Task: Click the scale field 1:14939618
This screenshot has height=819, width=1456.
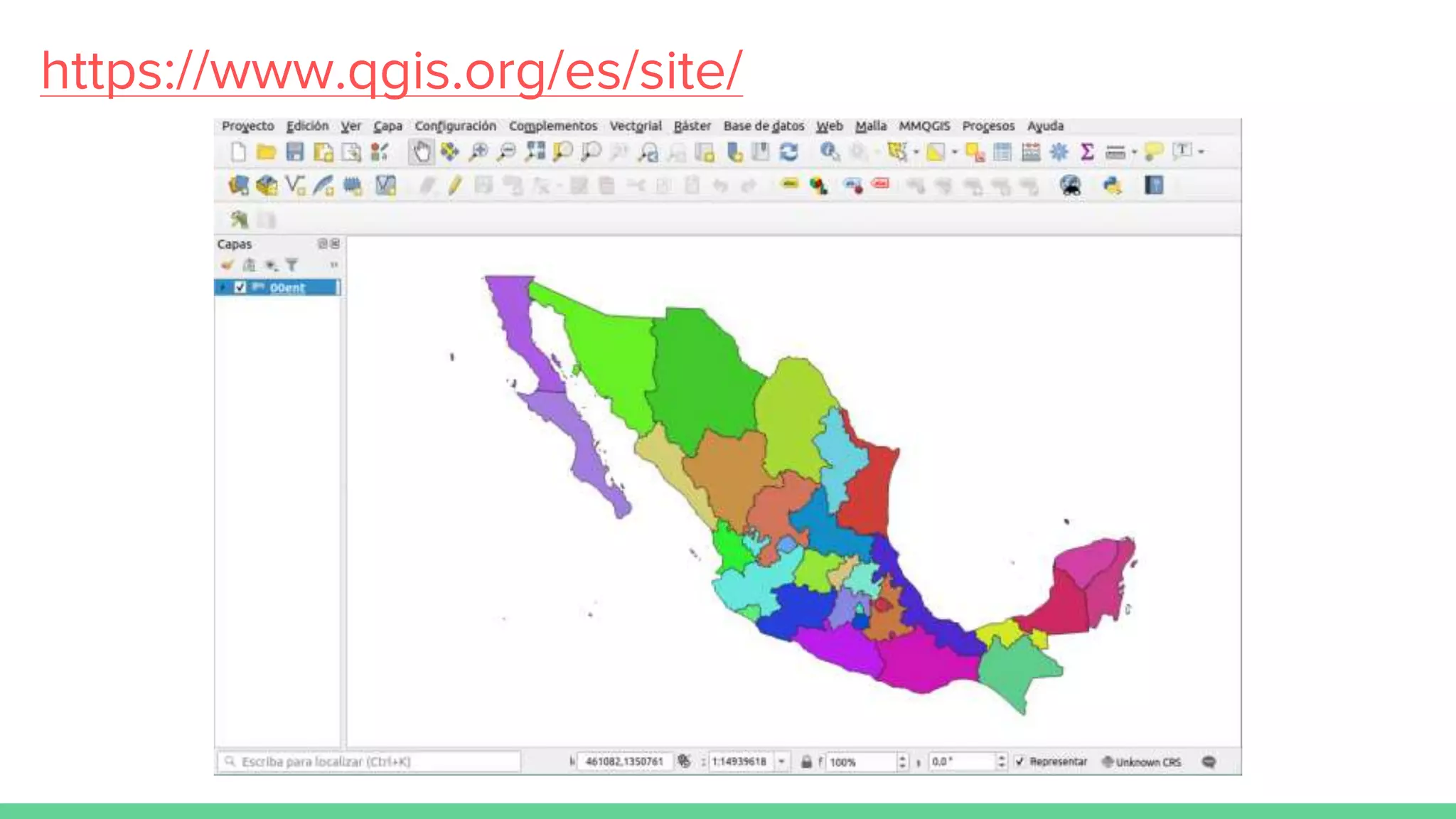Action: pyautogui.click(x=741, y=761)
